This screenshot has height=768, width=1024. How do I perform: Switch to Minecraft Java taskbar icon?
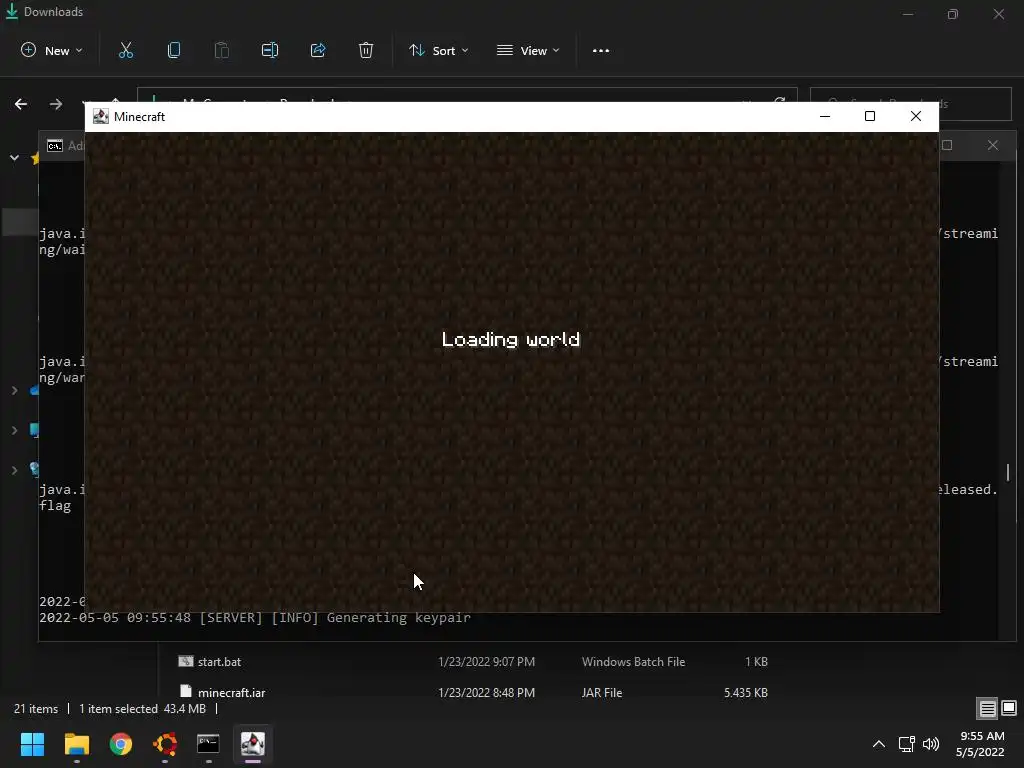point(253,744)
